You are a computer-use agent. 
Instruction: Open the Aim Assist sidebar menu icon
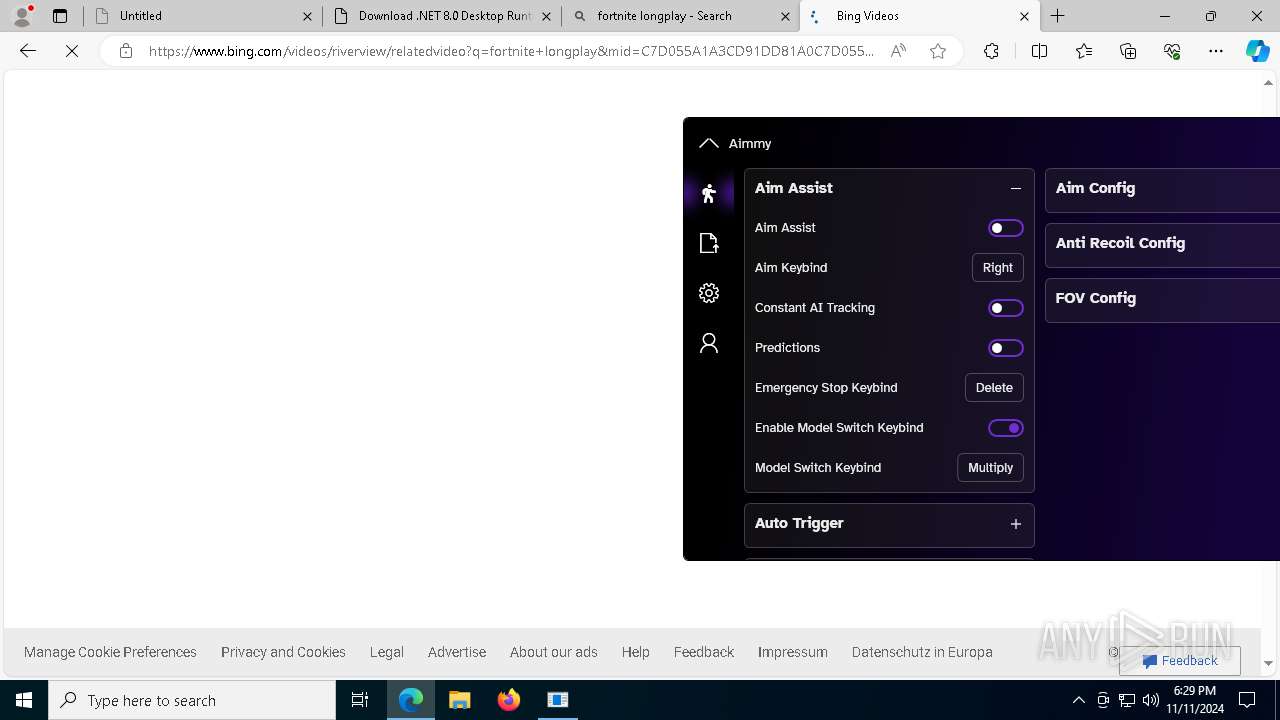[709, 193]
